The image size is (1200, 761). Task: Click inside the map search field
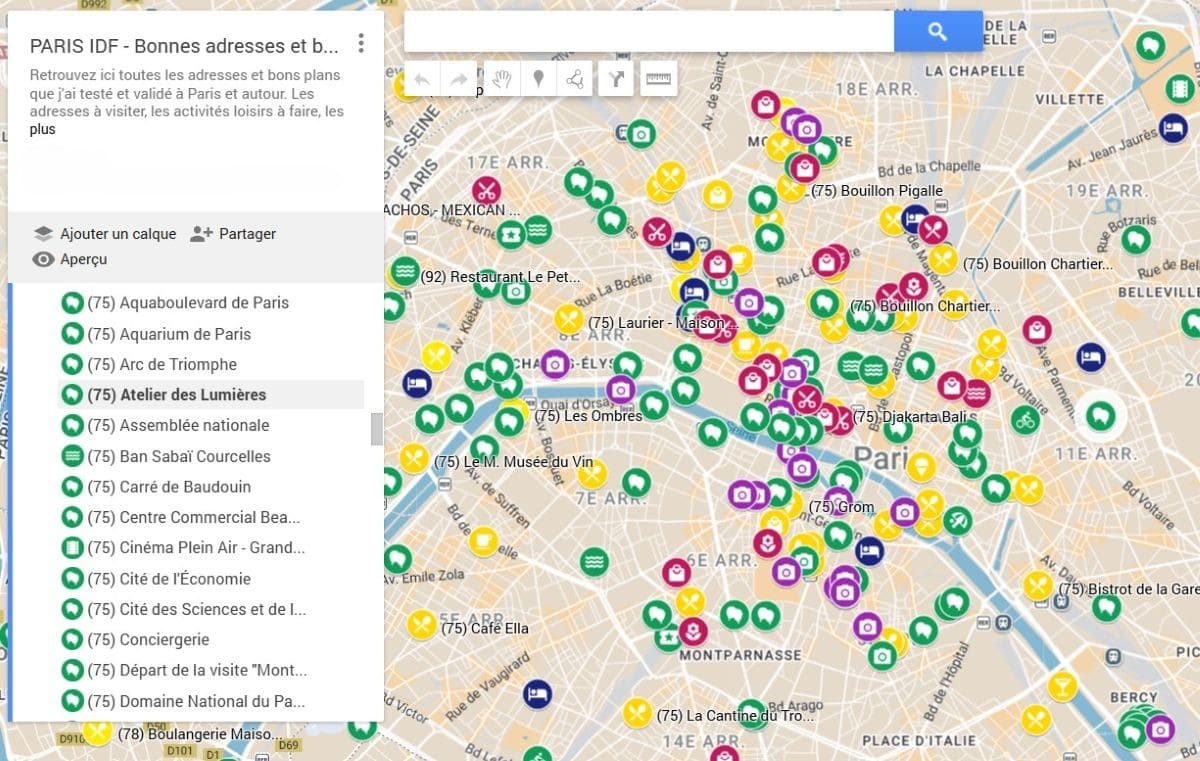click(648, 32)
